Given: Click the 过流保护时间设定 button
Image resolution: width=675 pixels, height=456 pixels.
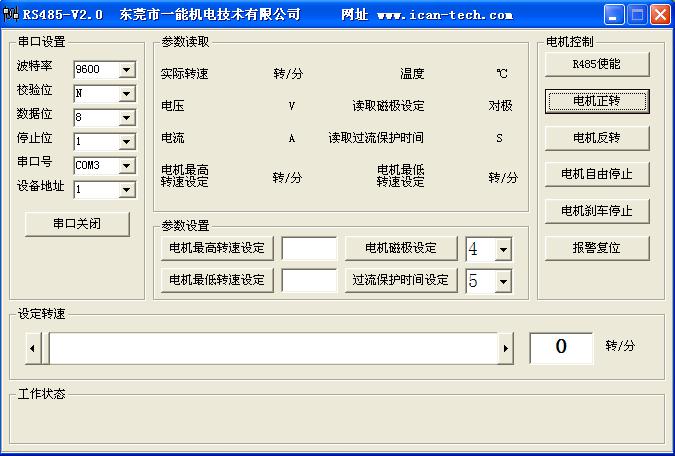Looking at the screenshot, I should pyautogui.click(x=401, y=280).
